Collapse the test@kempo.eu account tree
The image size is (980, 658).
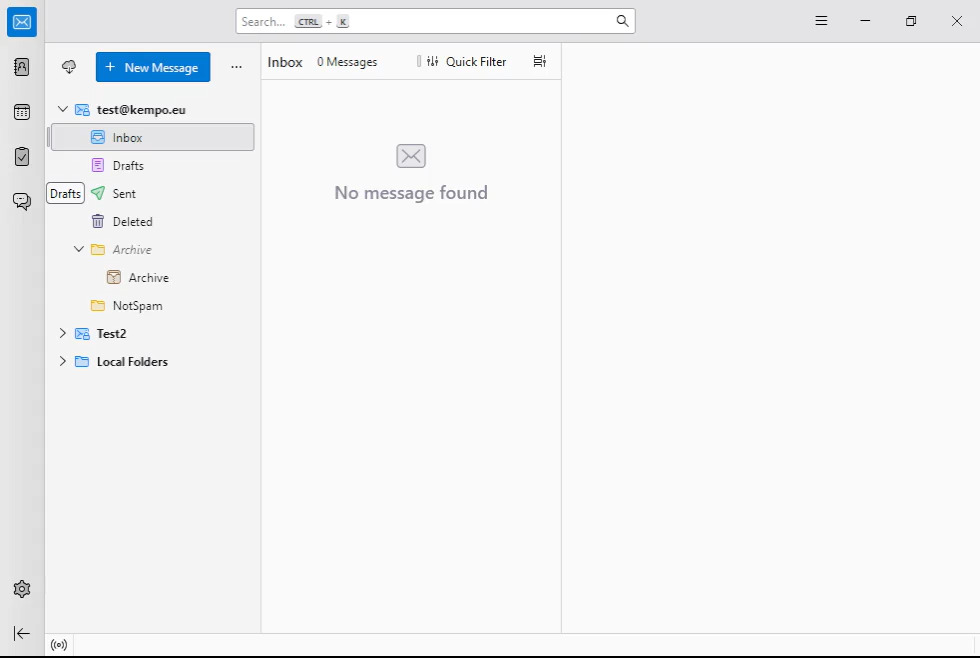tap(63, 110)
